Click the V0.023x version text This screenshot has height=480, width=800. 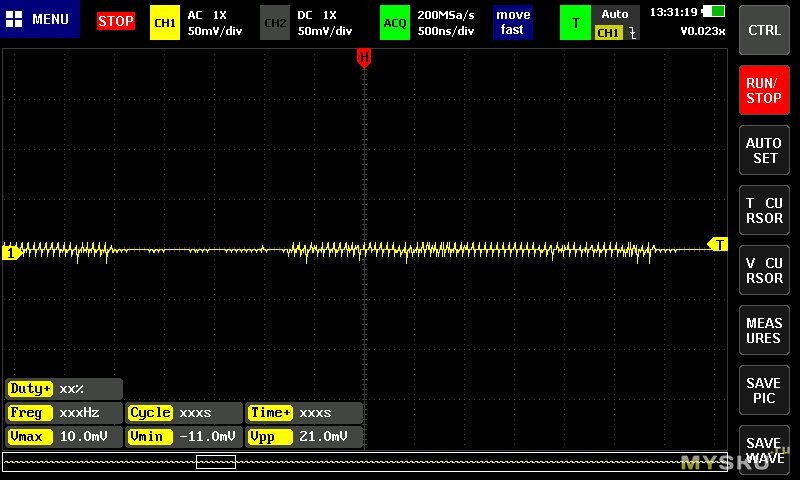(x=703, y=31)
